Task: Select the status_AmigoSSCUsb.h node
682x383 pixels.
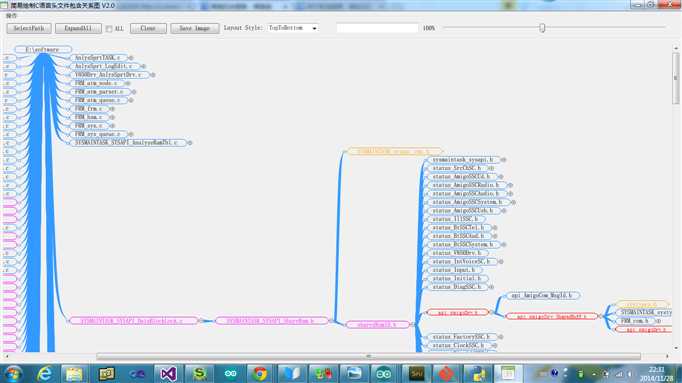Action: [x=463, y=210]
